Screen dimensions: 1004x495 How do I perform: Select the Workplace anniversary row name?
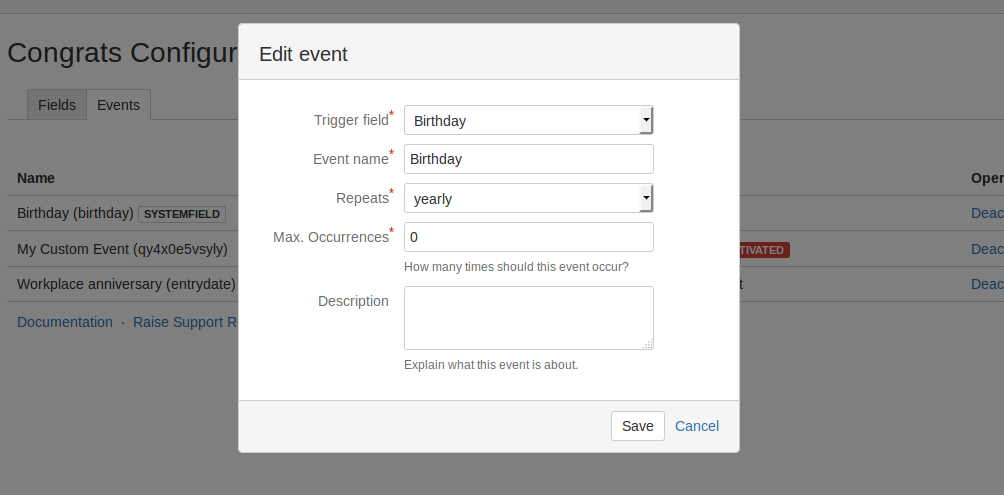tap(126, 284)
